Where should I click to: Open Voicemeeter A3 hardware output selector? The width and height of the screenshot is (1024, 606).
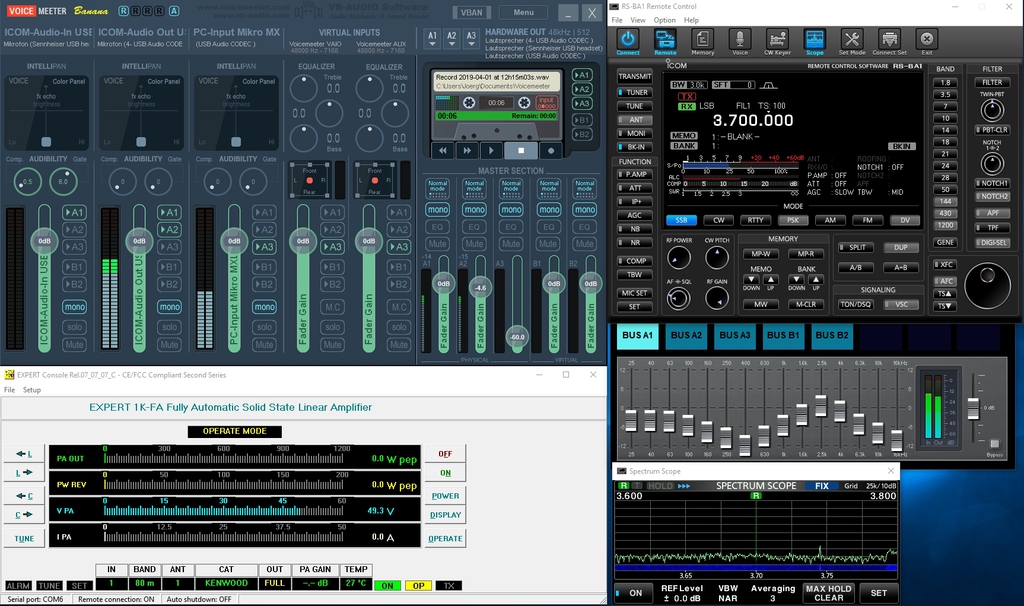point(471,39)
